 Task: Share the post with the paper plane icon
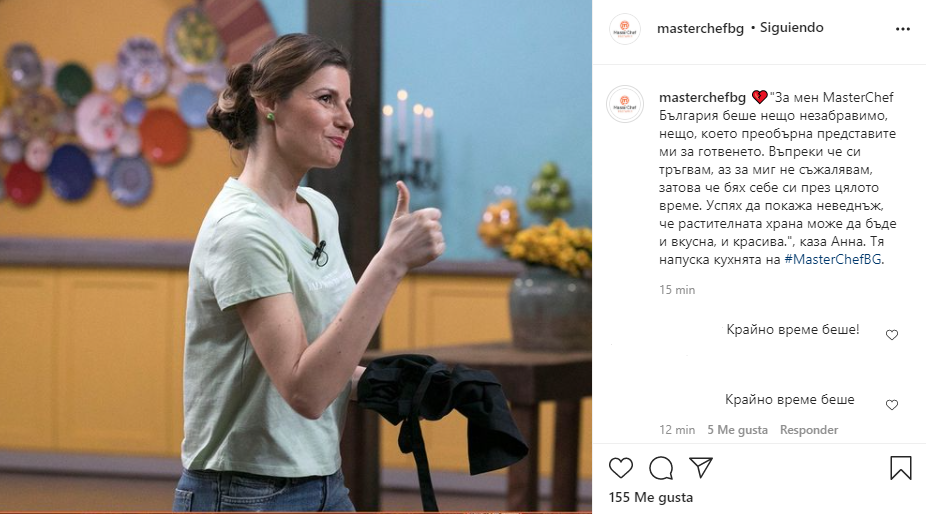[701, 467]
